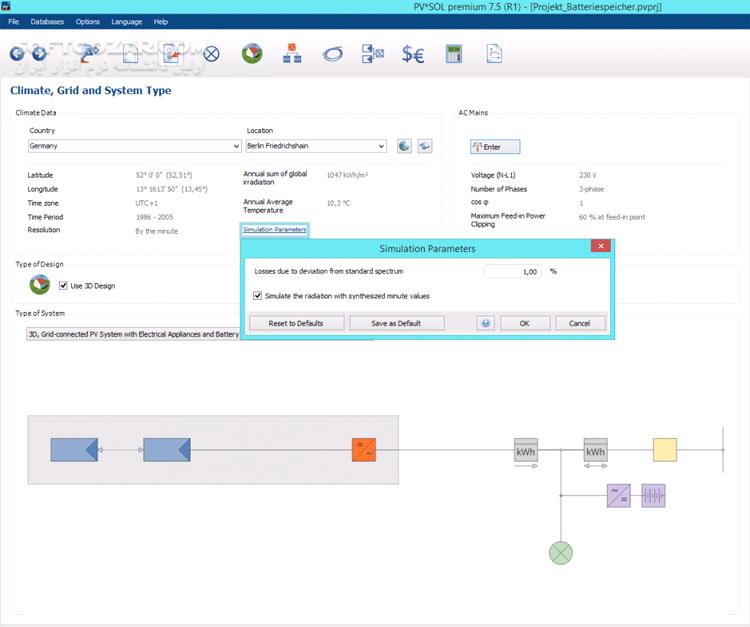Select the yellow grid connection box
Viewport: 750px width, 627px height.
[x=665, y=450]
